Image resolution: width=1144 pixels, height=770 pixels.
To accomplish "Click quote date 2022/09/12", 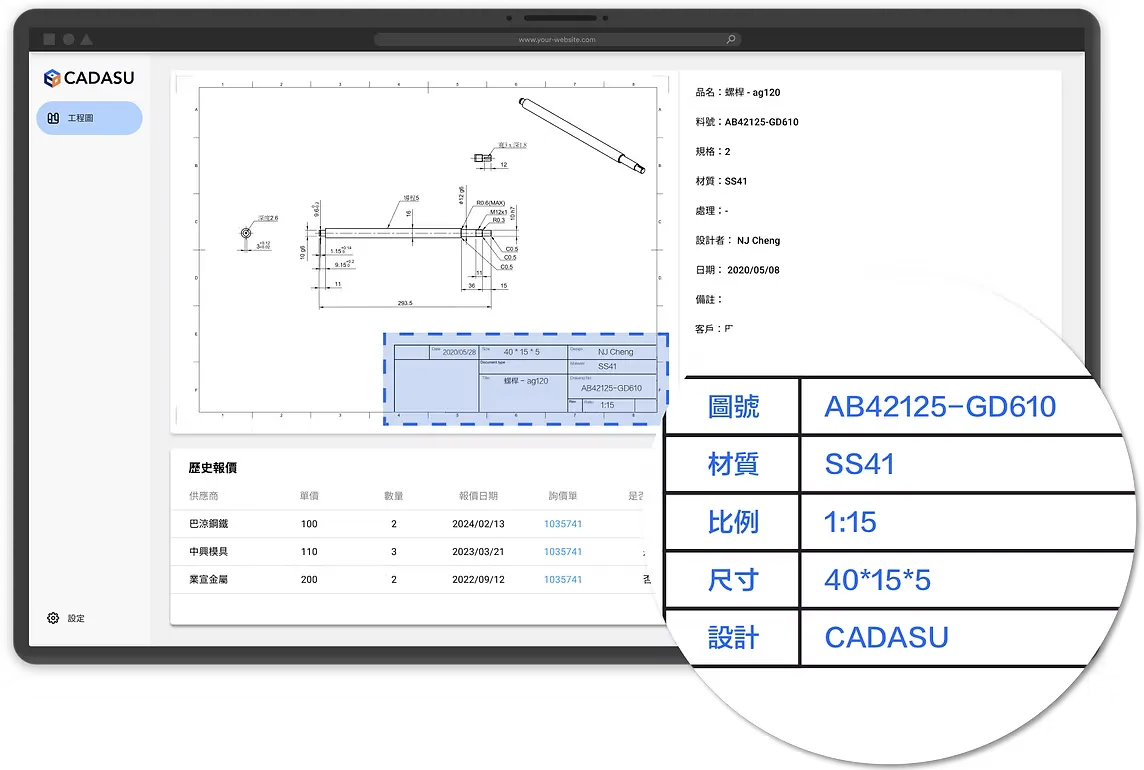I will pos(478,580).
